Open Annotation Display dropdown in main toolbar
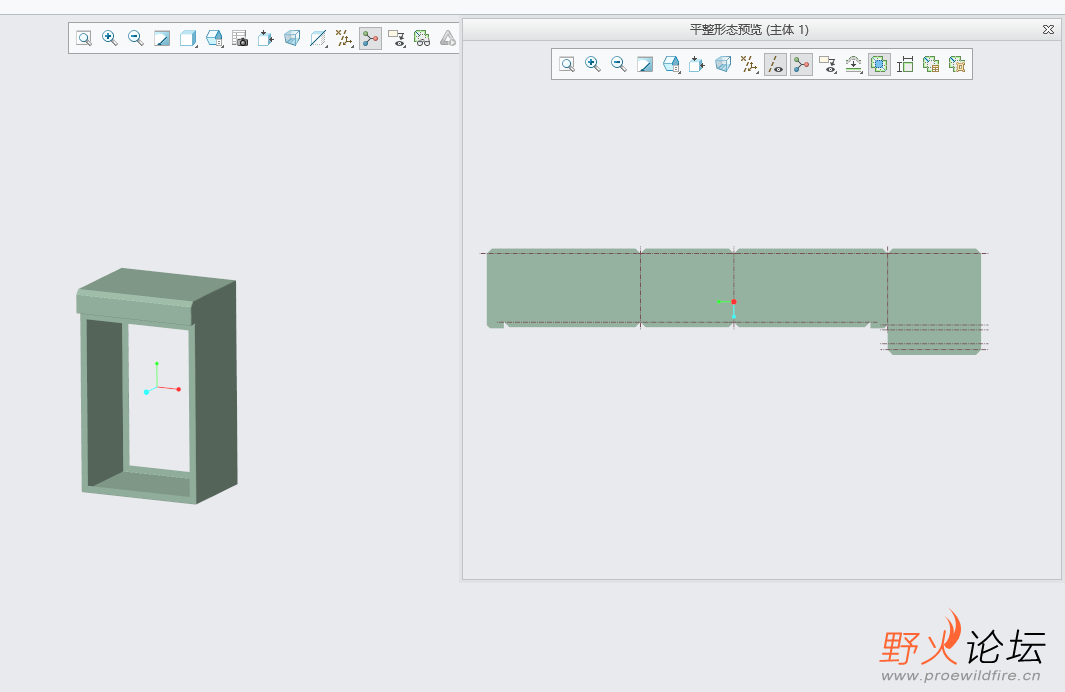The image size is (1065, 692). tap(397, 38)
